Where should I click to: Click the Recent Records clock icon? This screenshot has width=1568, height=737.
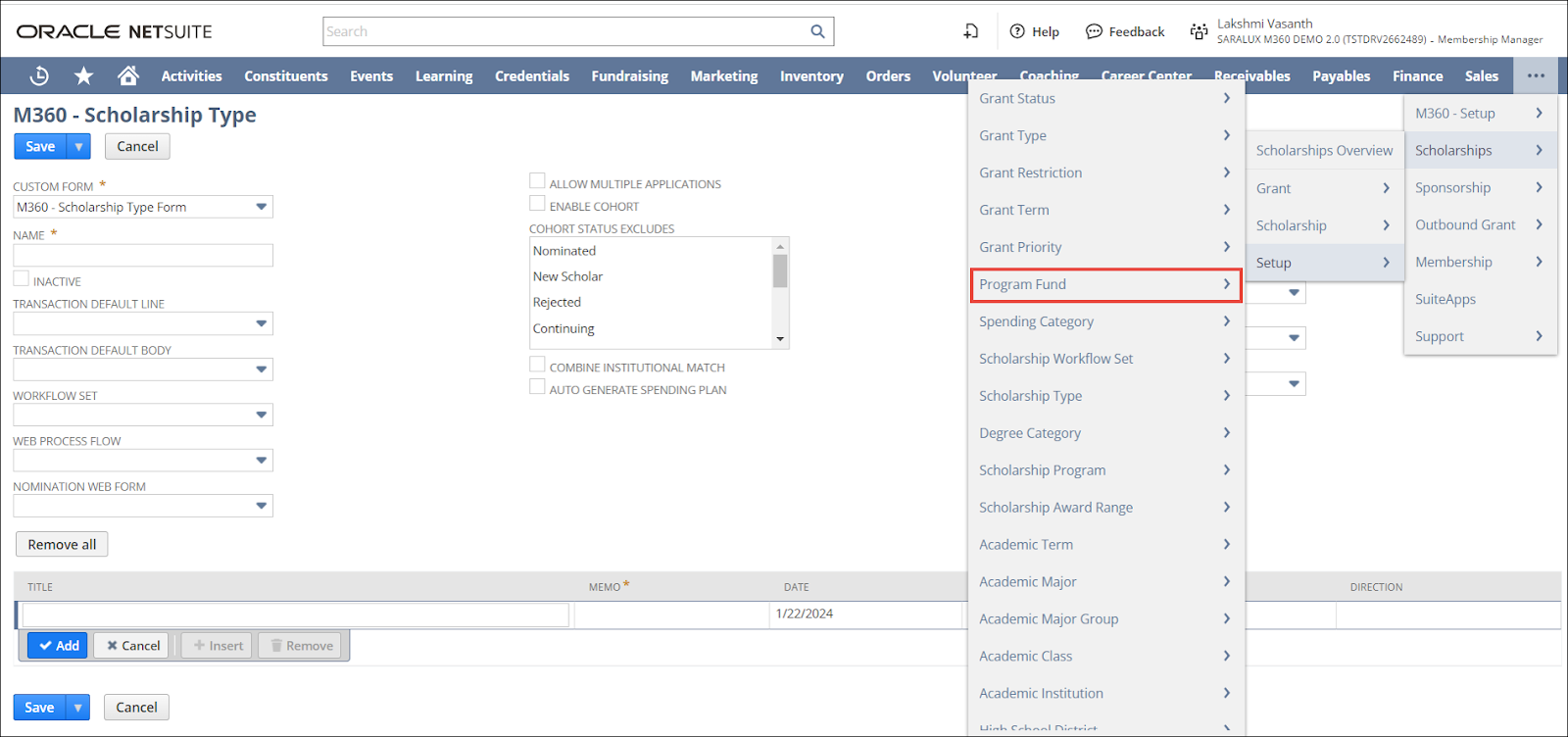click(39, 75)
